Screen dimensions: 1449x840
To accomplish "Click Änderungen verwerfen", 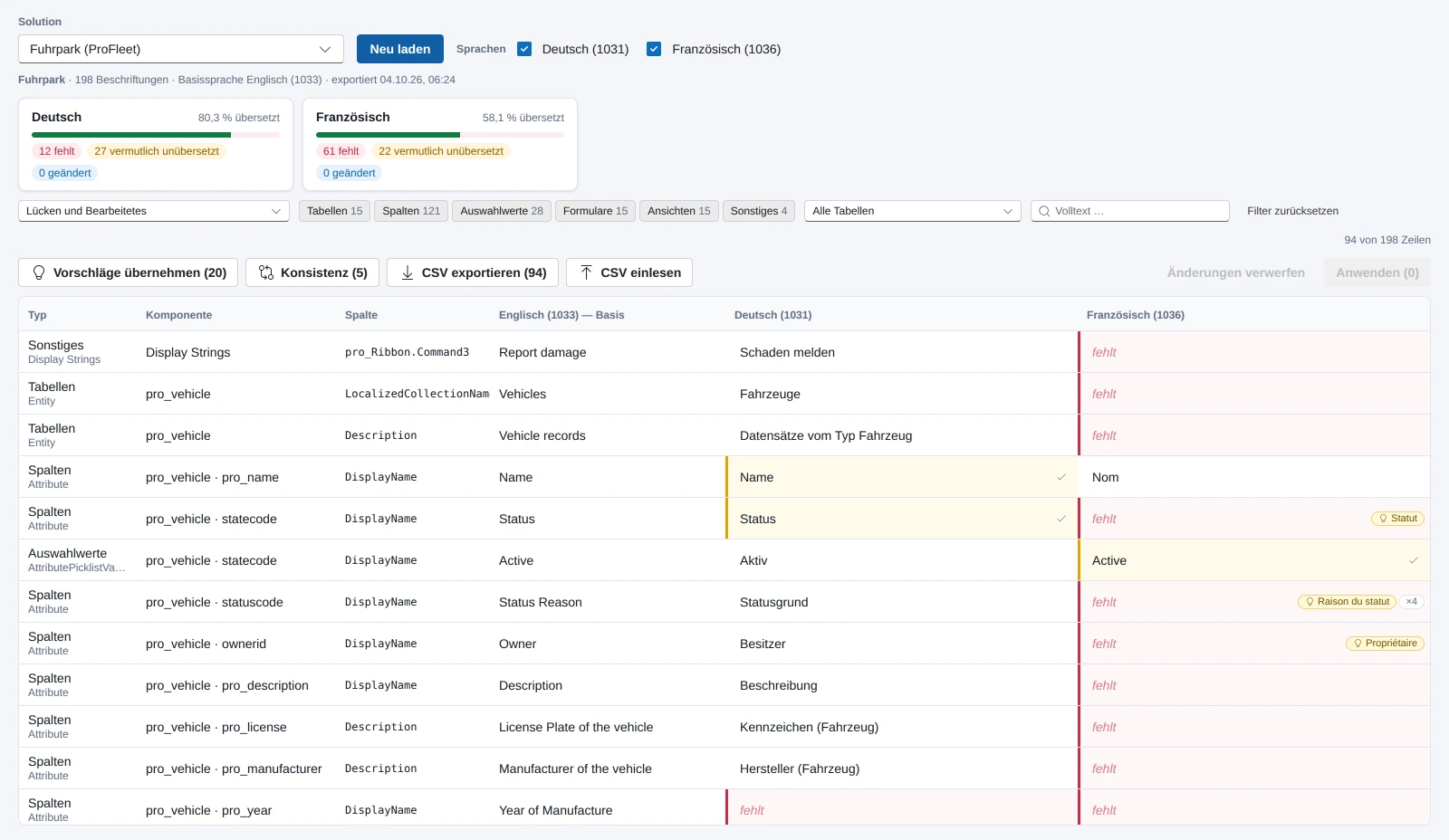I will 1236,272.
